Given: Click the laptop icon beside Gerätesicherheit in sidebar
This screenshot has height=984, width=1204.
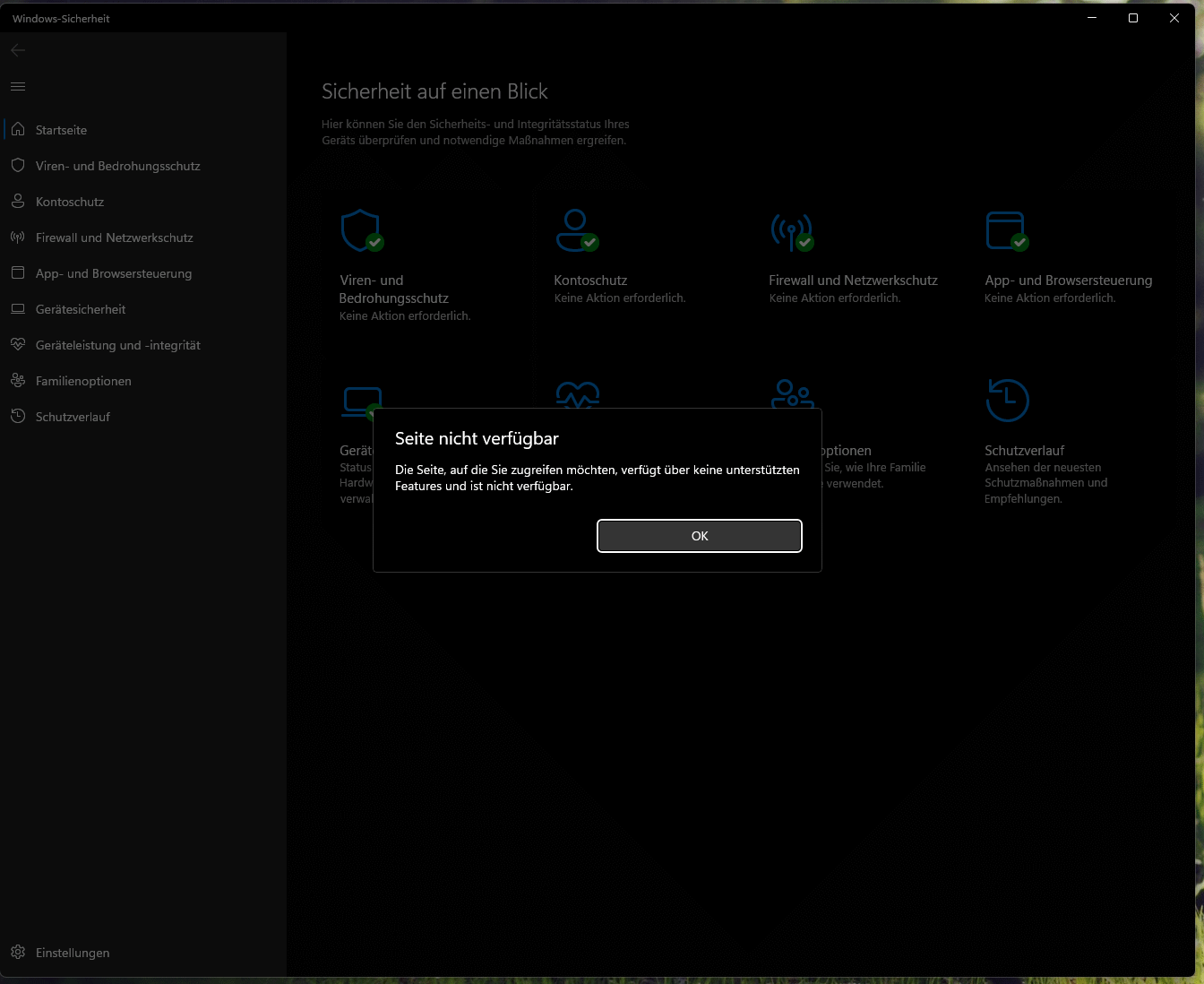Looking at the screenshot, I should (x=18, y=309).
